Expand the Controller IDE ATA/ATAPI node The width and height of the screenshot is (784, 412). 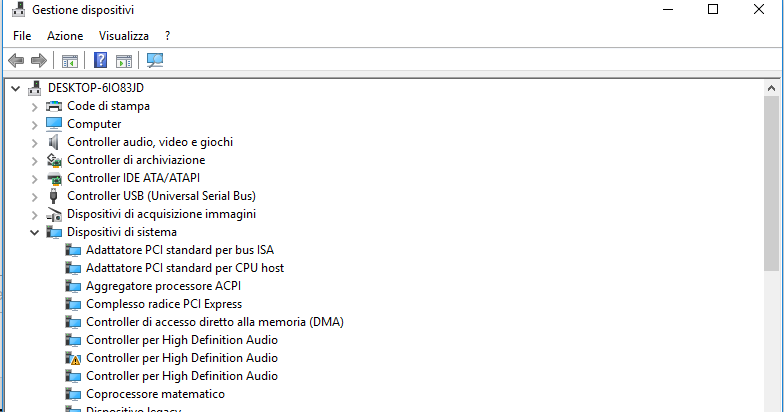click(34, 178)
